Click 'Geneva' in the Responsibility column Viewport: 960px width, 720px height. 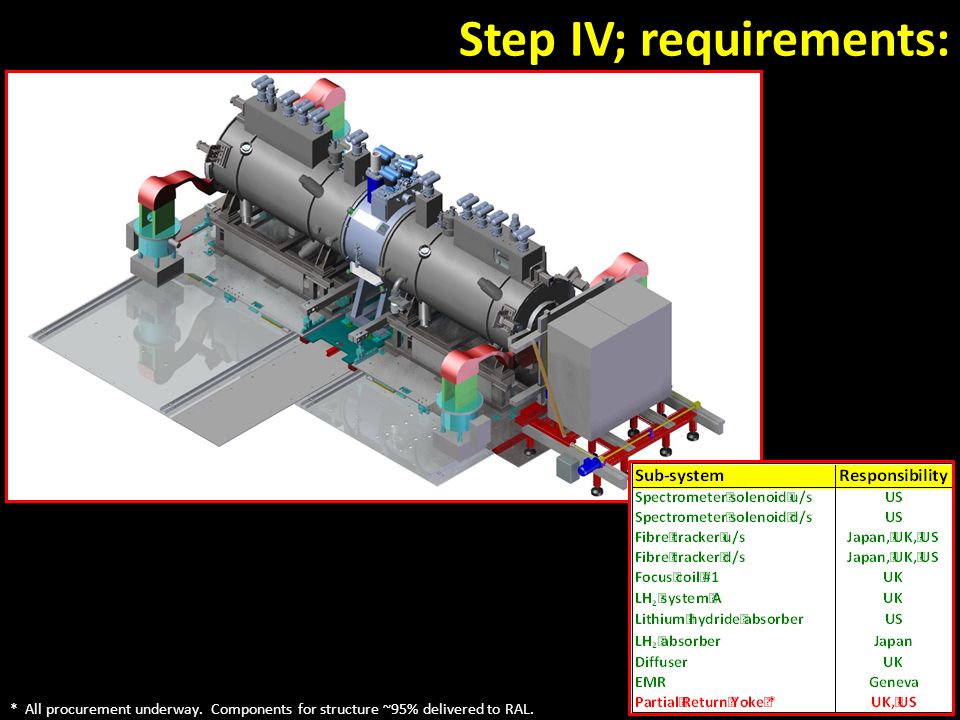pos(893,682)
